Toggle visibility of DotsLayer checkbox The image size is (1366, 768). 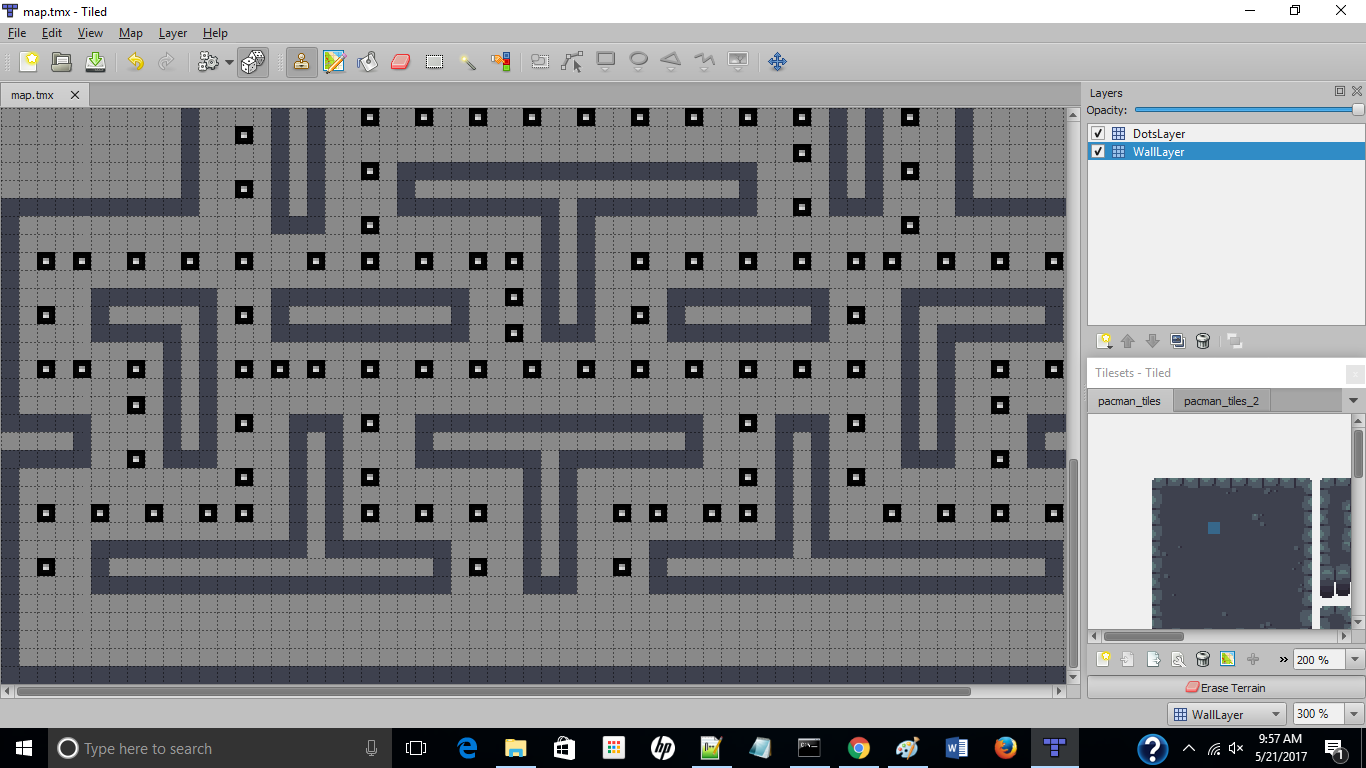click(x=1098, y=133)
